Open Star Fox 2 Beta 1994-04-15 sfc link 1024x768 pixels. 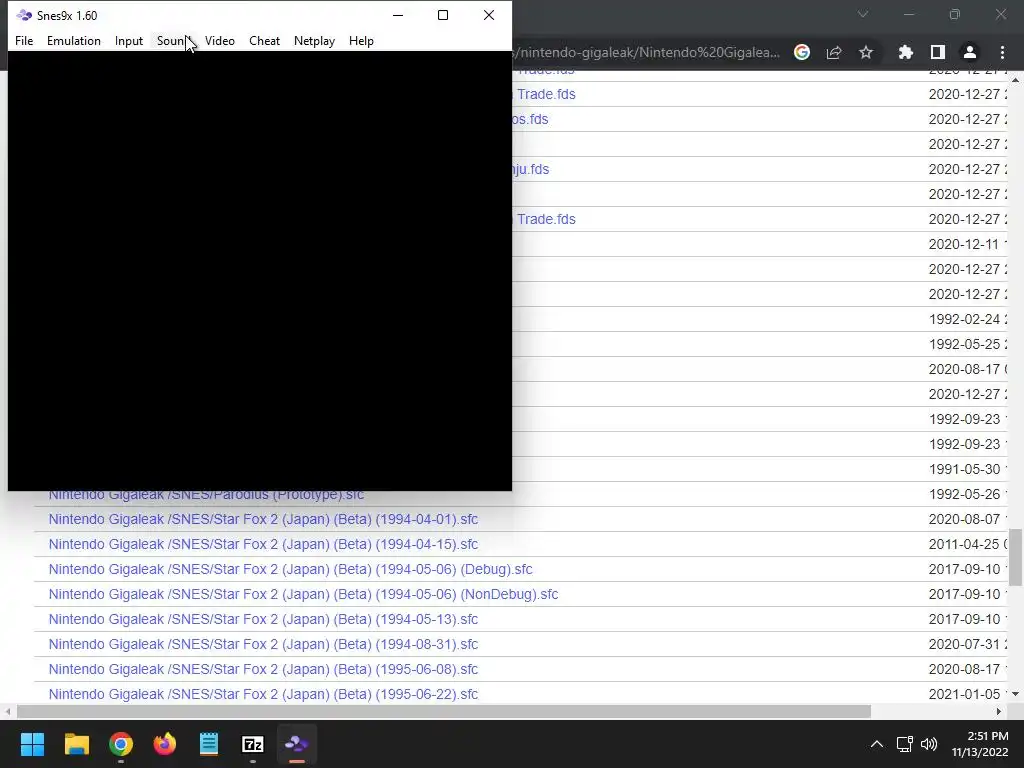263,544
